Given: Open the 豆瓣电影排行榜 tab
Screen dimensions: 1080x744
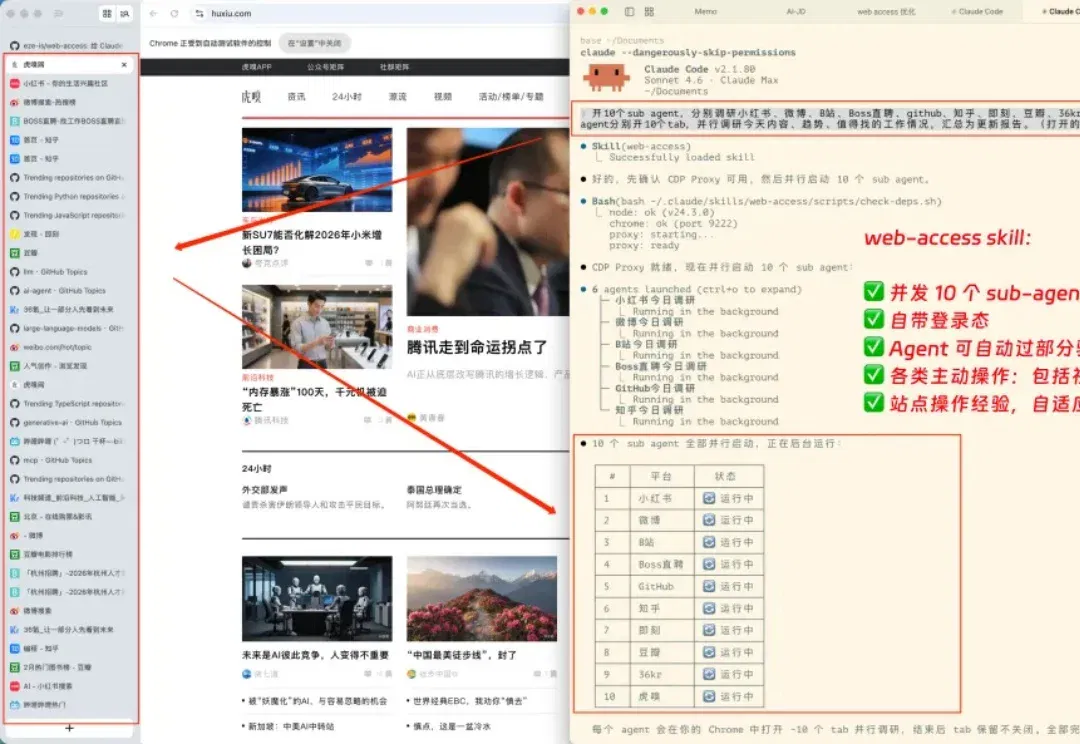Looking at the screenshot, I should coord(67,554).
